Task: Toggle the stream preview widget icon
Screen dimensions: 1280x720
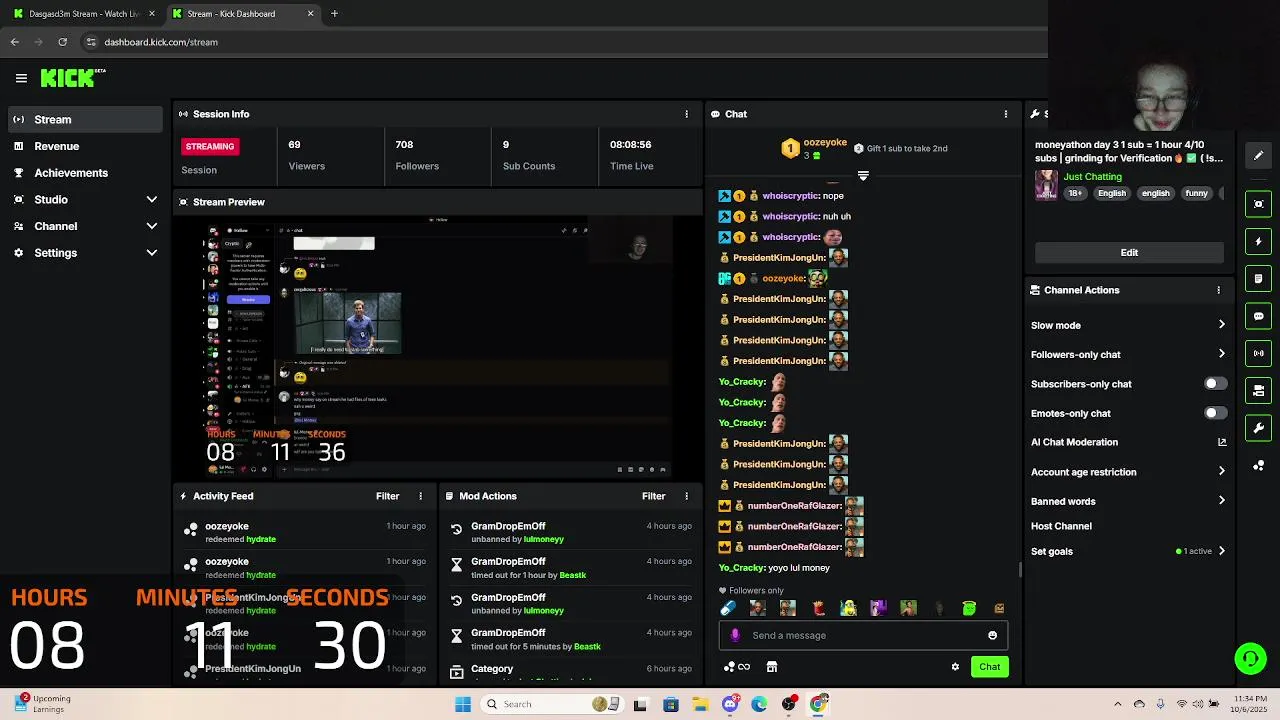Action: pos(1259,204)
